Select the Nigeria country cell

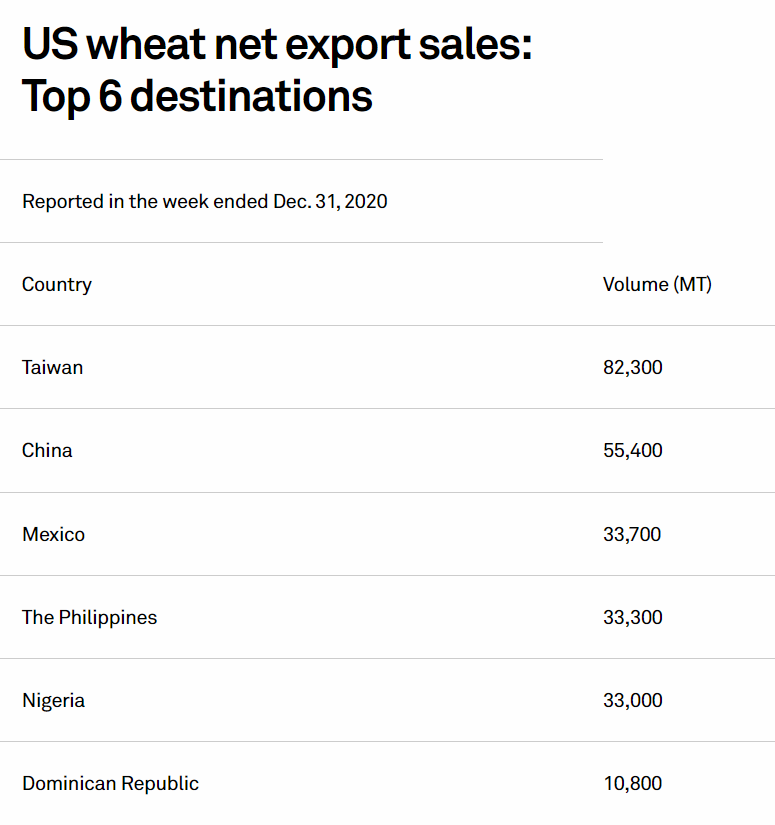click(54, 700)
